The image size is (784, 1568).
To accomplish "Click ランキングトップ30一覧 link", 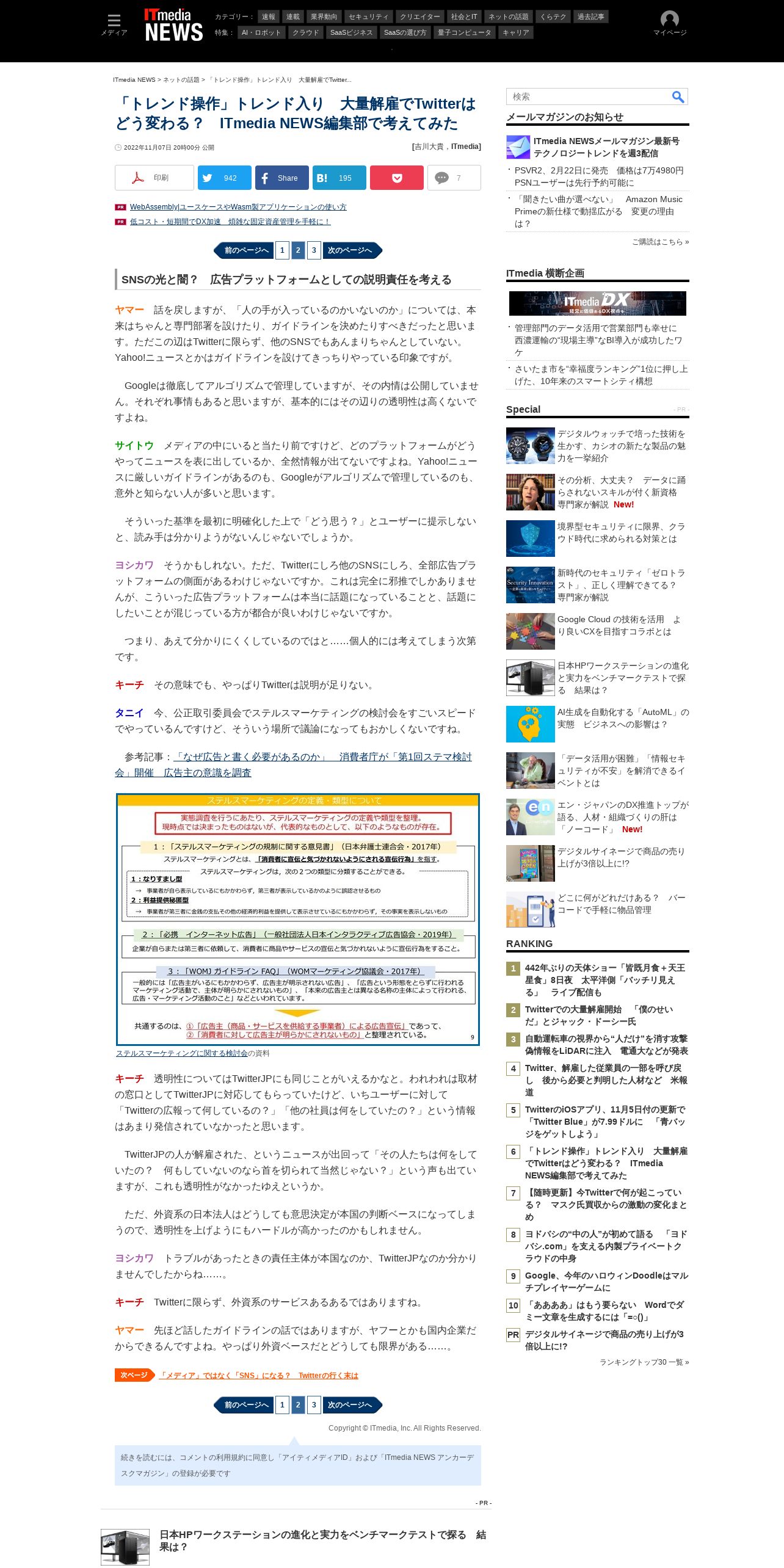I will [644, 1362].
